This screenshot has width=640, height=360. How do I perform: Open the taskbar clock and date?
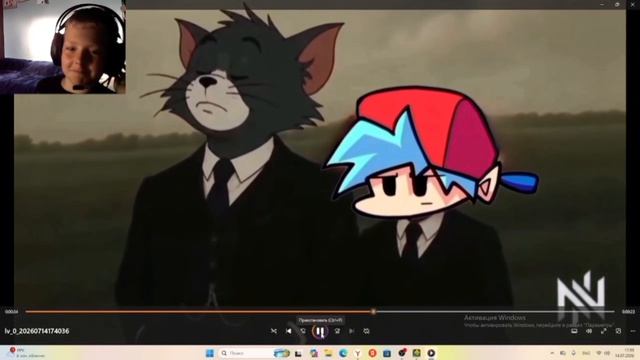click(x=626, y=353)
